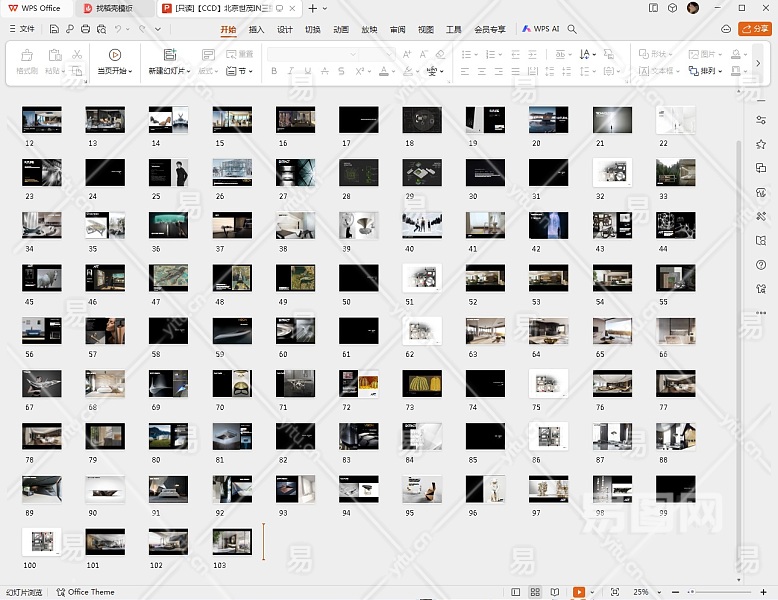
Task: Select slide thumbnail number 51
Action: click(422, 277)
